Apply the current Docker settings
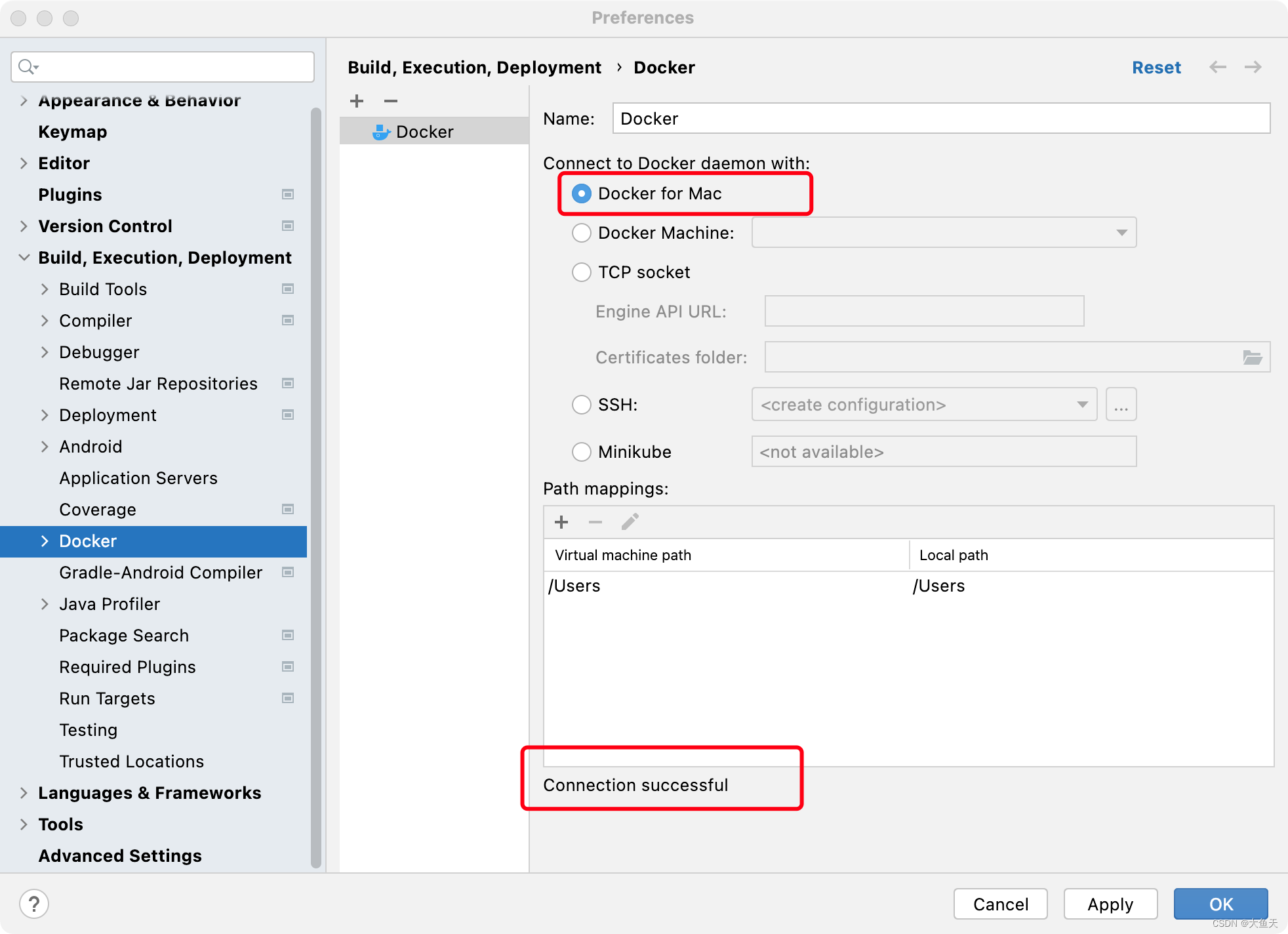 click(x=1110, y=904)
